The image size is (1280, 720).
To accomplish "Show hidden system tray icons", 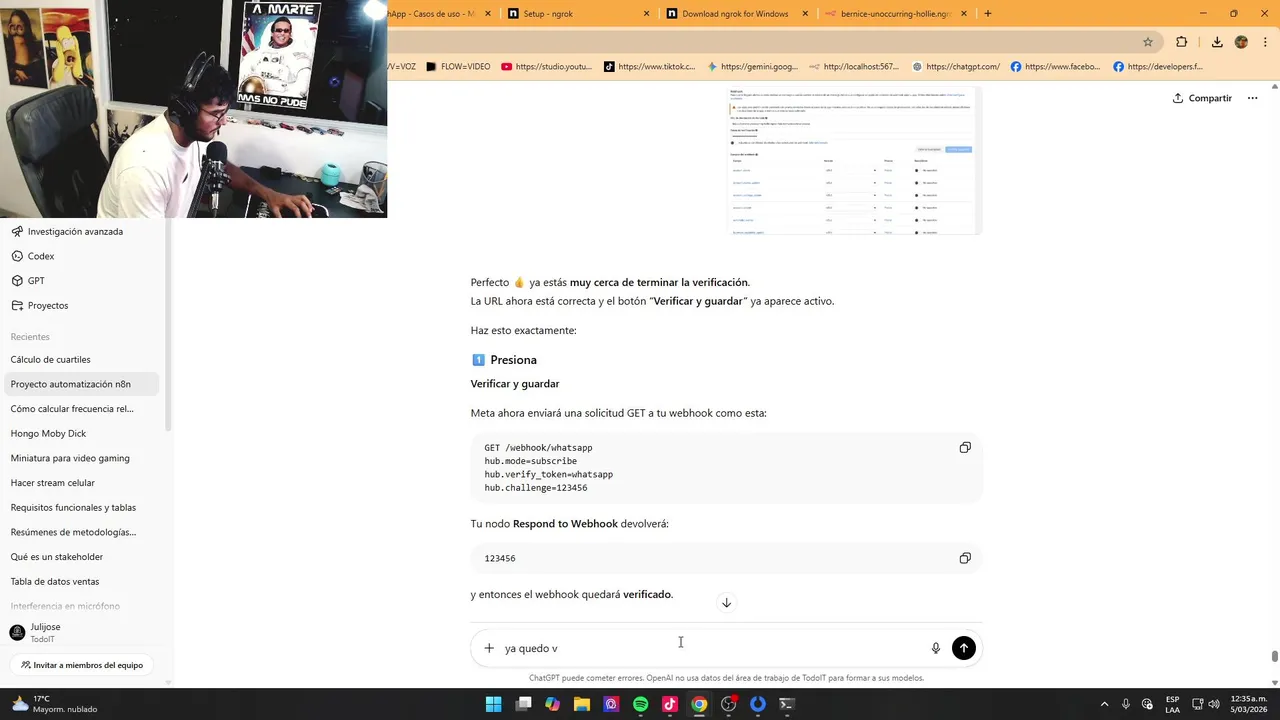I will (x=1104, y=704).
